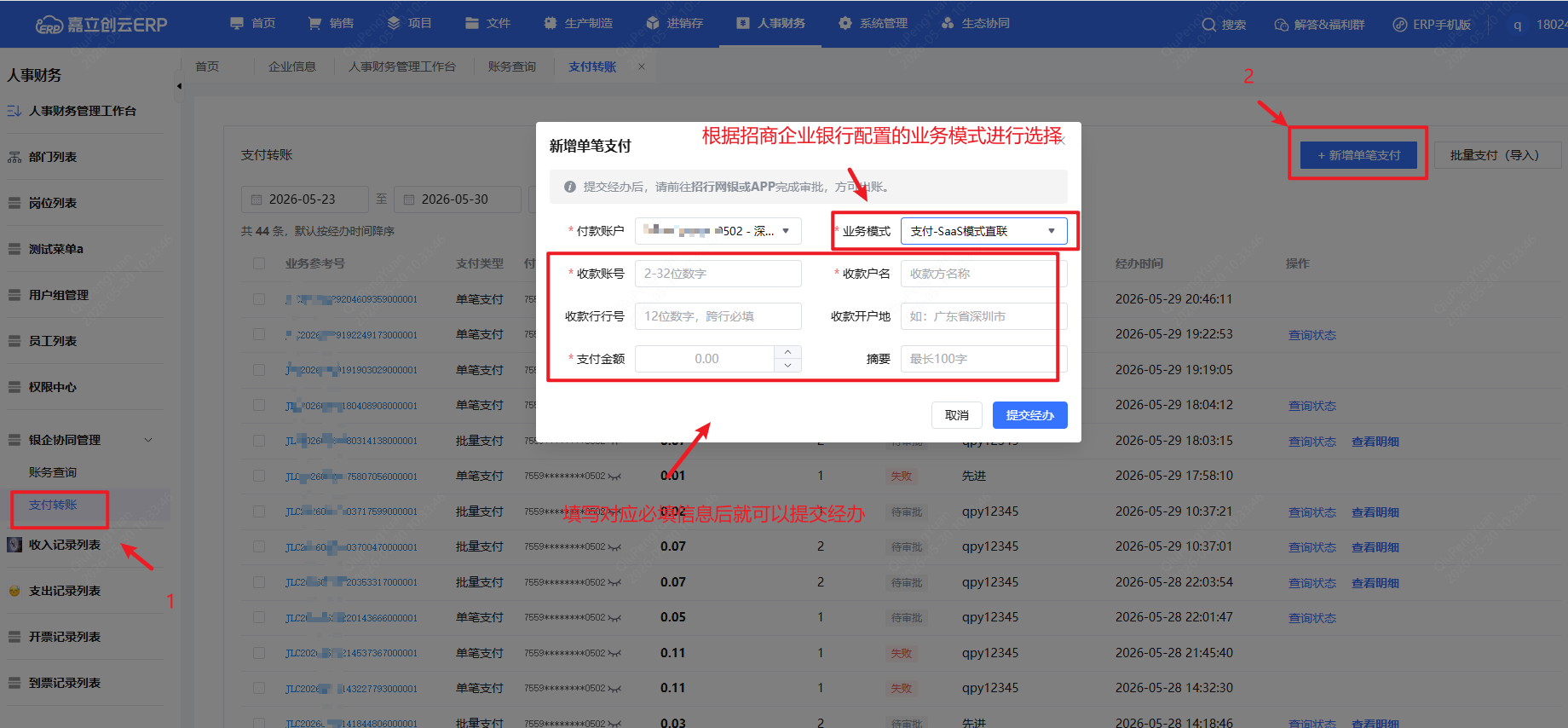Open the 销售 top navigation menu

coord(331,23)
